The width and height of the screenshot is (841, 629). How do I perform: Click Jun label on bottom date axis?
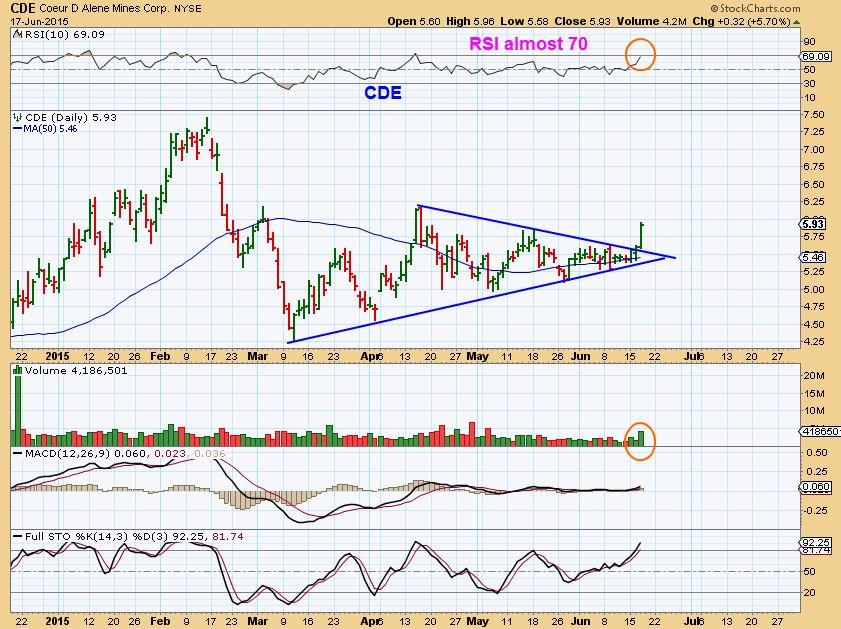(581, 621)
